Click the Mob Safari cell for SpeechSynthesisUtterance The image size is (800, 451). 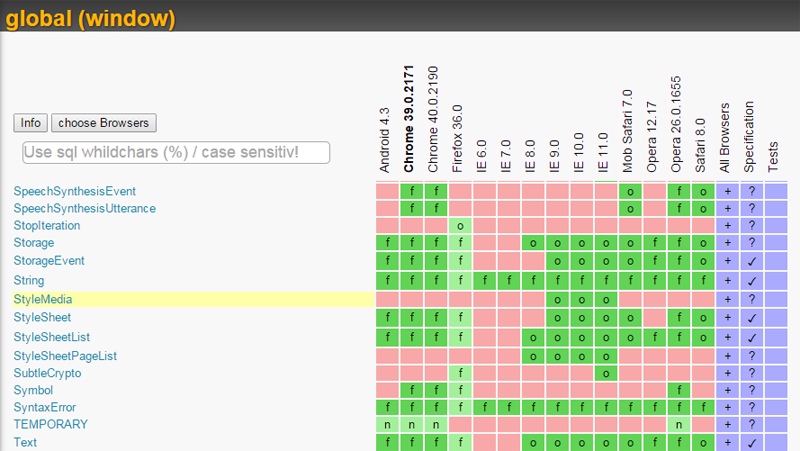point(630,209)
